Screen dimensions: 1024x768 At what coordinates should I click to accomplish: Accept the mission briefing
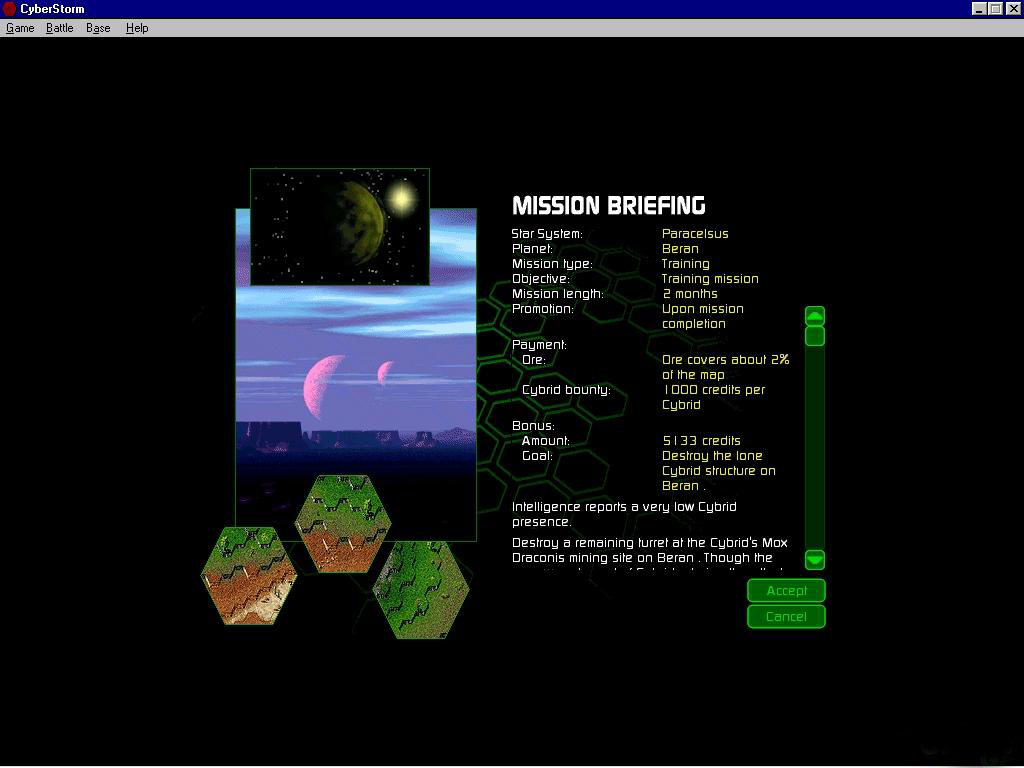point(786,591)
